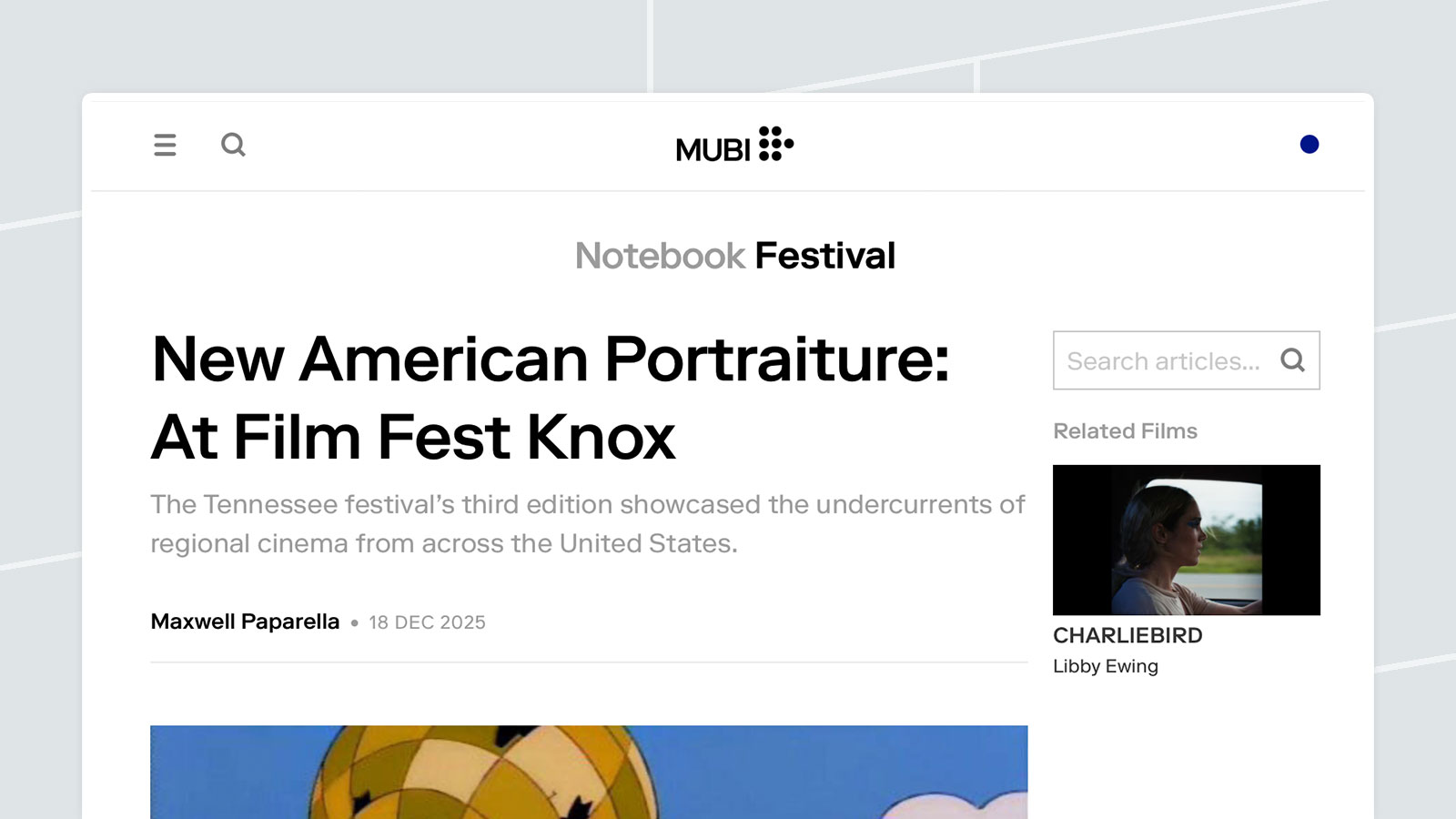View author Maxwell Paparella's page
Viewport: 1456px width, 819px height.
coord(245,622)
